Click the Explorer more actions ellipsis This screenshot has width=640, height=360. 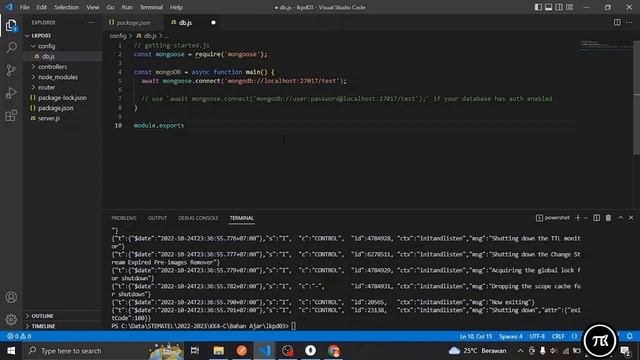pyautogui.click(x=91, y=22)
